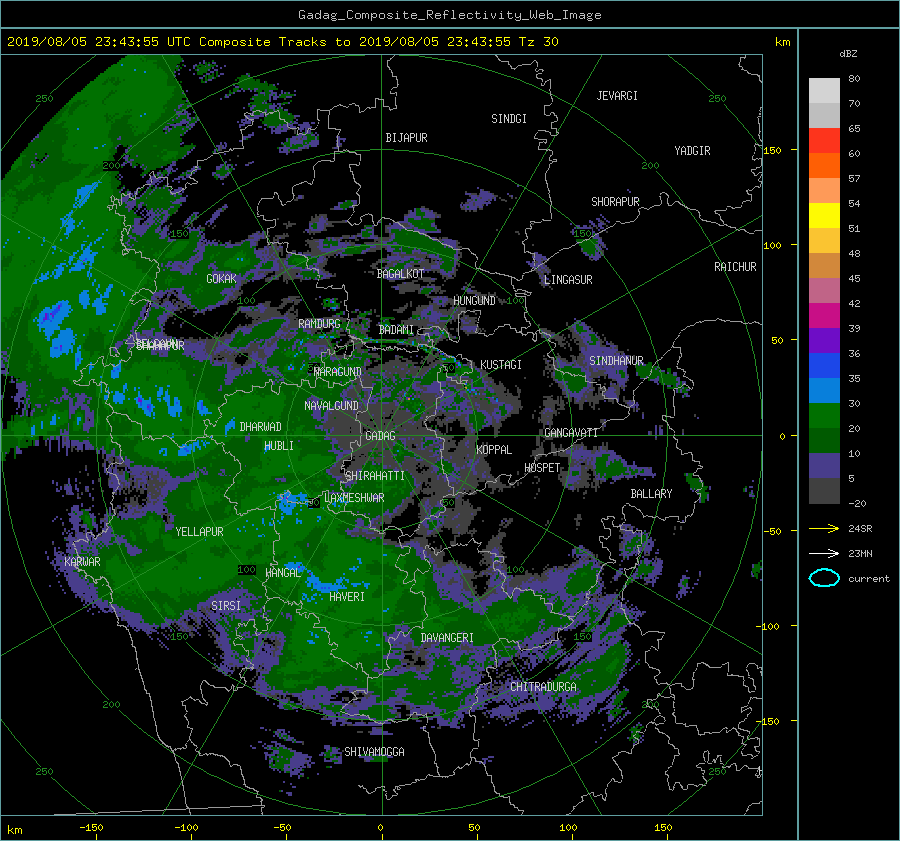Click the KOPPAL city label
900x841 pixels.
tap(494, 450)
